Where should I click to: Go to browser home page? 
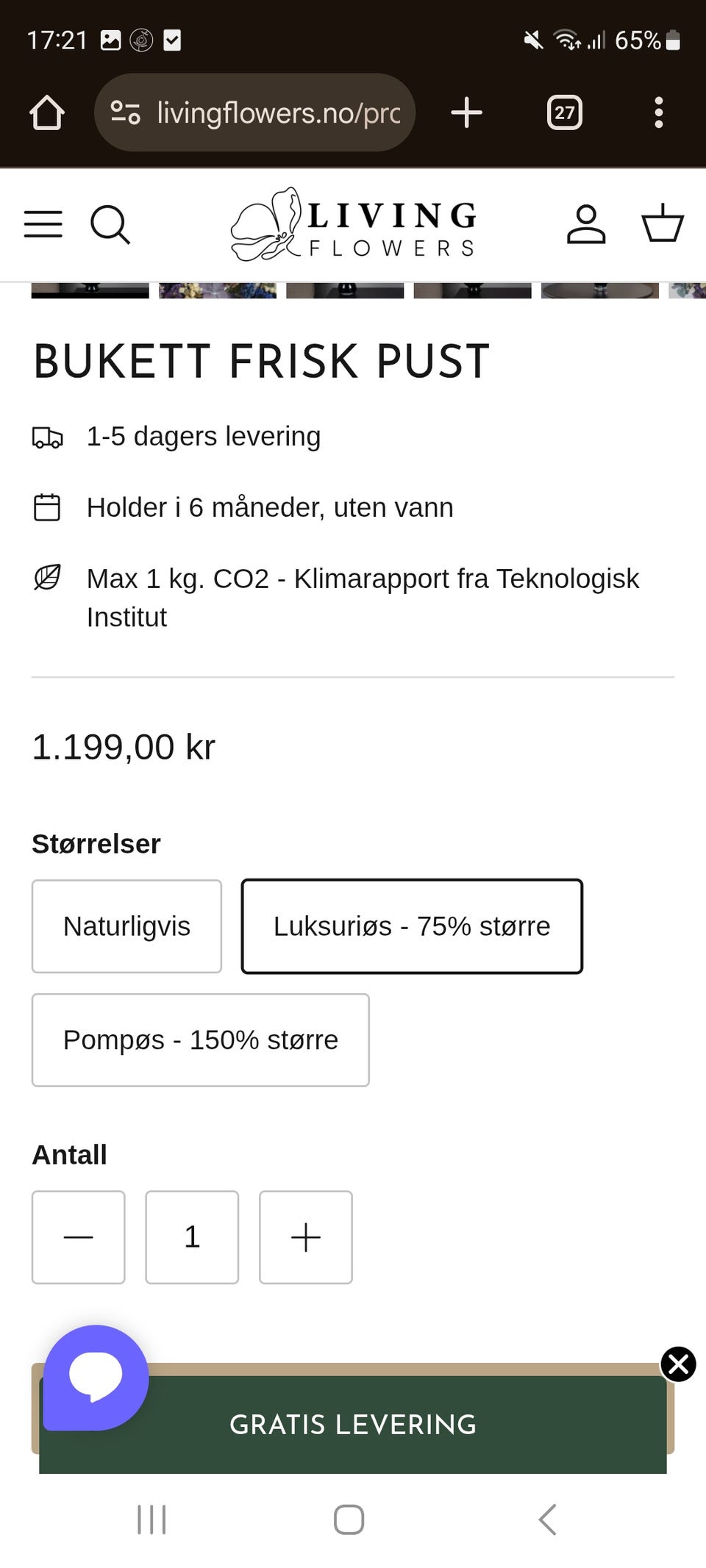tap(47, 112)
